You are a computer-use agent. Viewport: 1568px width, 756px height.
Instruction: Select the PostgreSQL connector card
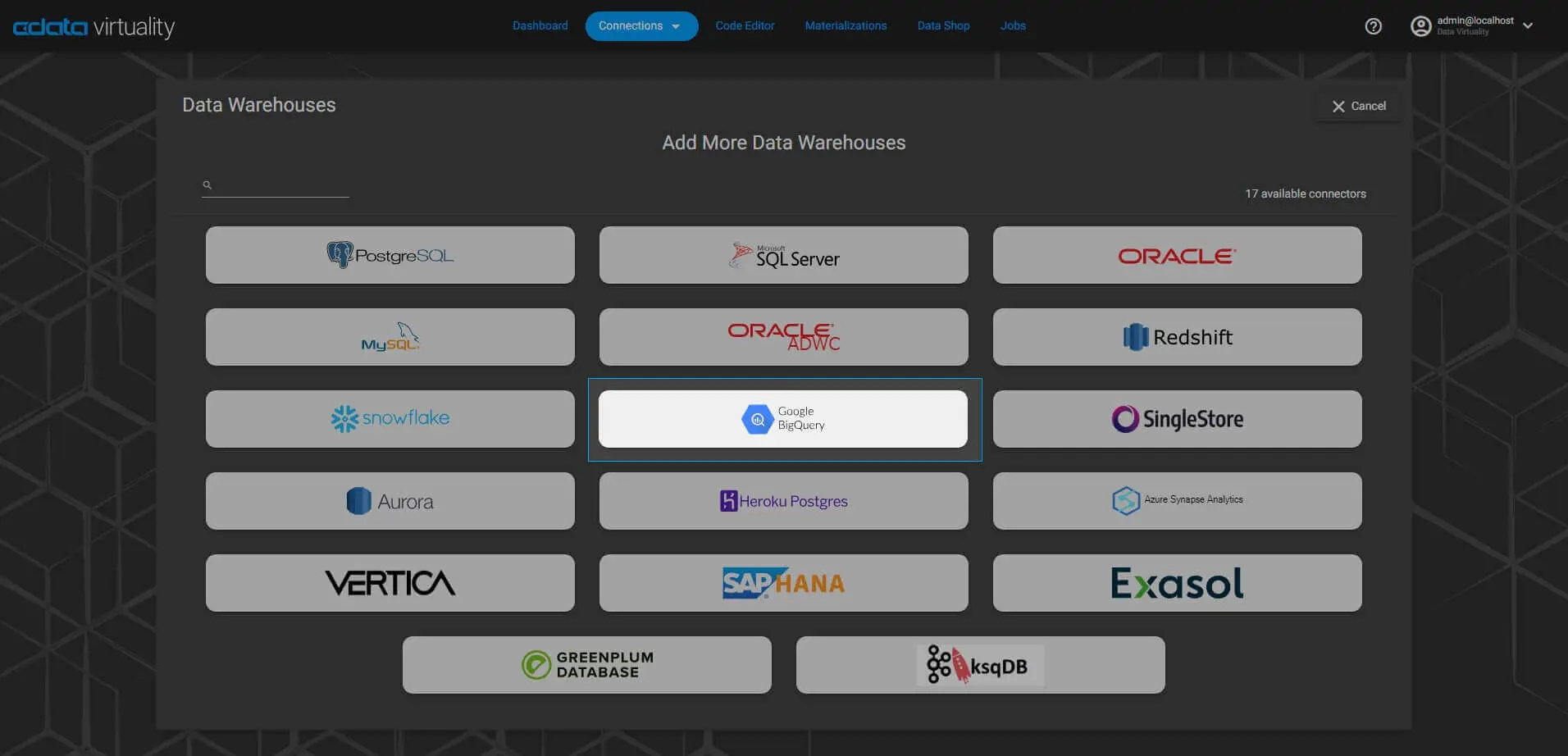pyautogui.click(x=390, y=255)
